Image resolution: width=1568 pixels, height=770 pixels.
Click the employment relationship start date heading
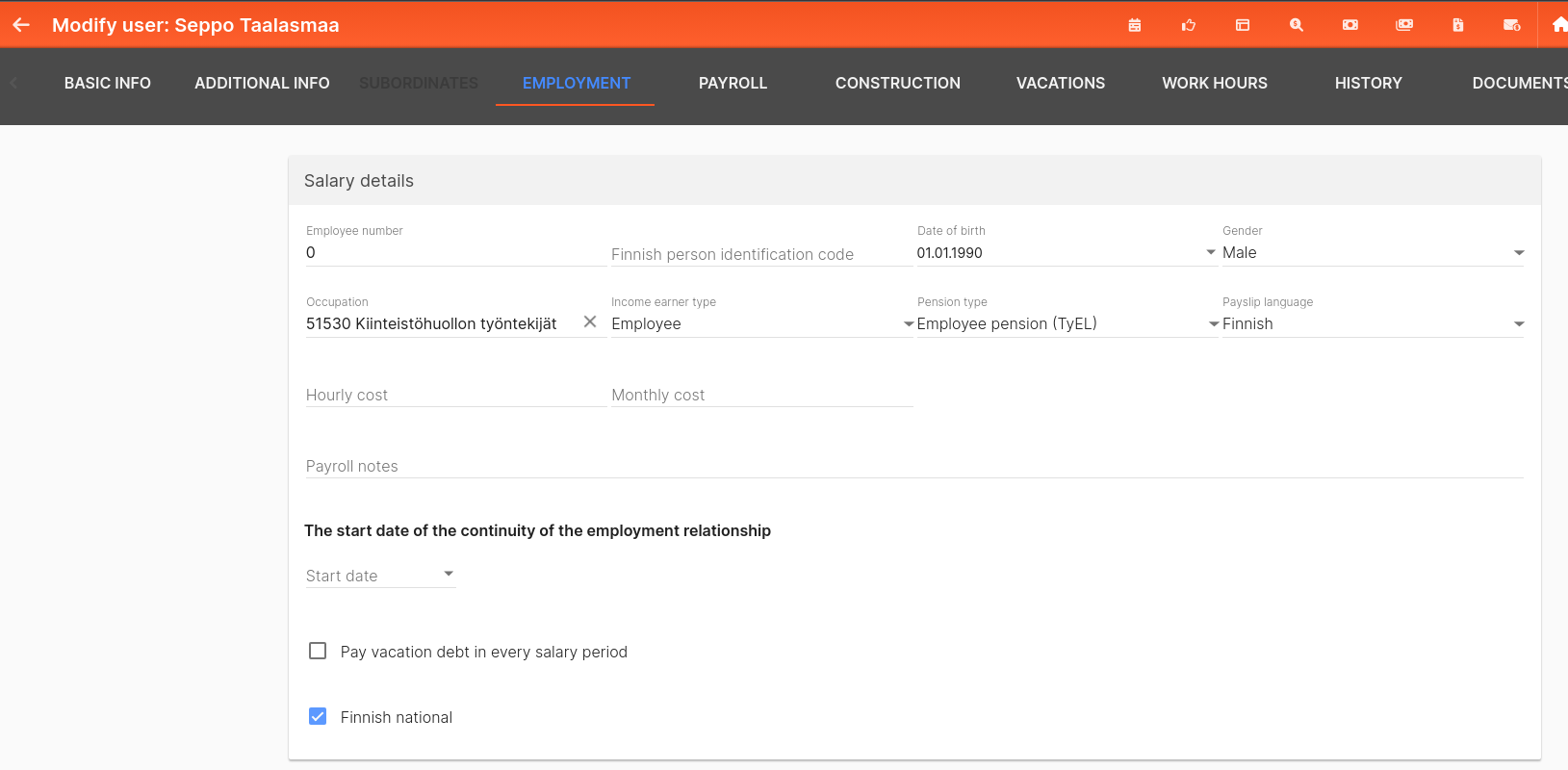click(x=537, y=530)
